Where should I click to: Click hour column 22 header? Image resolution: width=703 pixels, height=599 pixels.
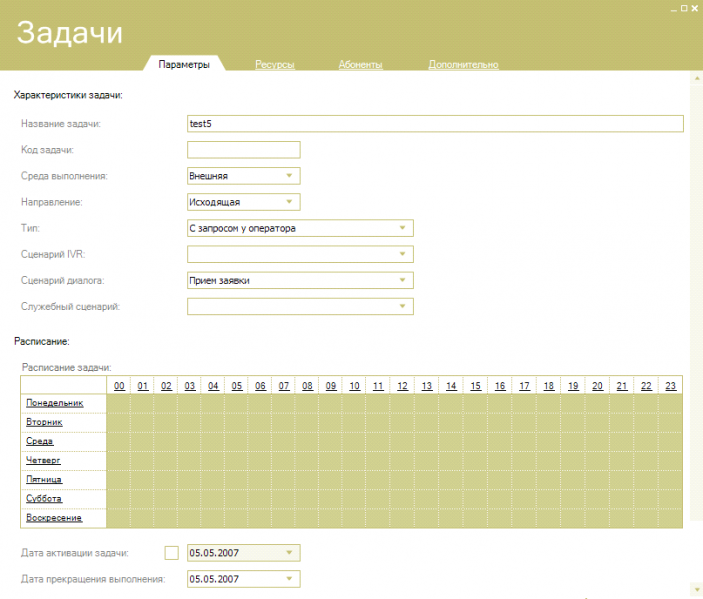pyautogui.click(x=646, y=386)
